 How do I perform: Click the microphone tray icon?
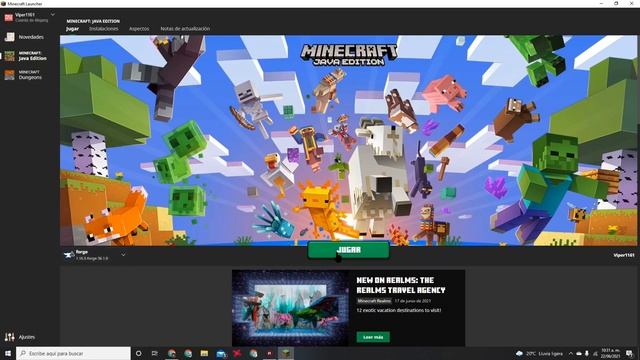[587, 353]
